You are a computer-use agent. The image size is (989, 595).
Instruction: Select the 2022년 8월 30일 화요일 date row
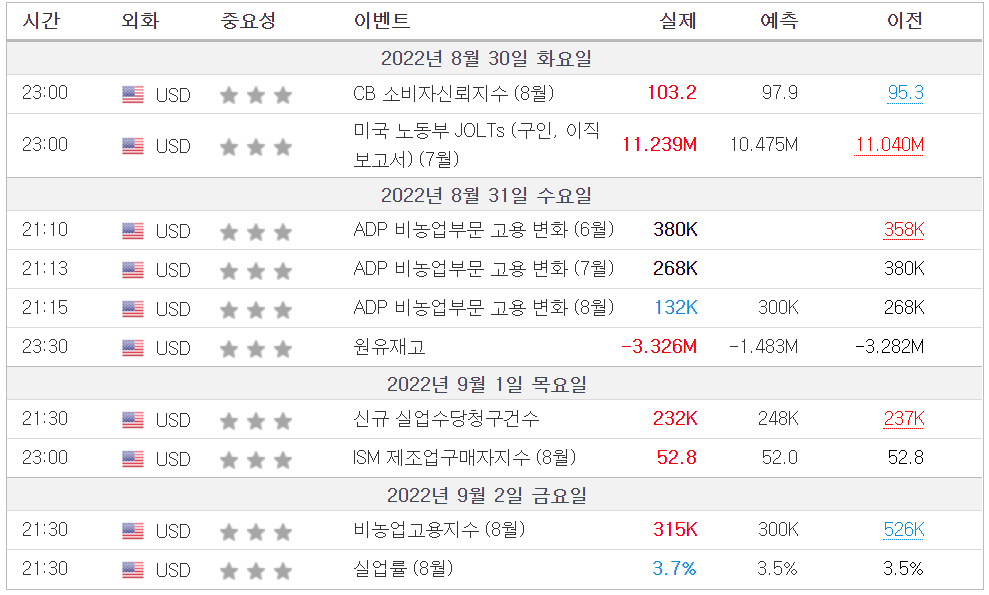click(x=494, y=59)
